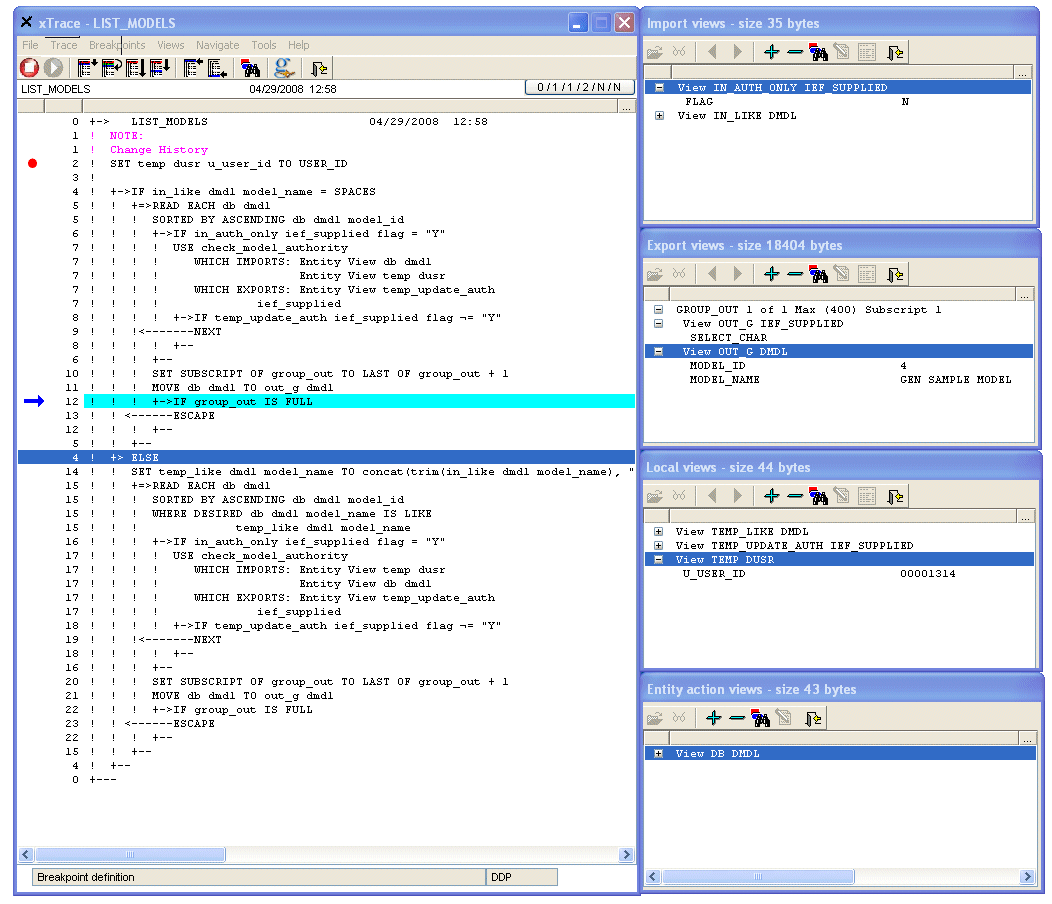The width and height of the screenshot is (1052, 904).
Task: Collapse View IN_AUTH_ONLY IEF_SUPPLIED node
Action: coord(659,88)
